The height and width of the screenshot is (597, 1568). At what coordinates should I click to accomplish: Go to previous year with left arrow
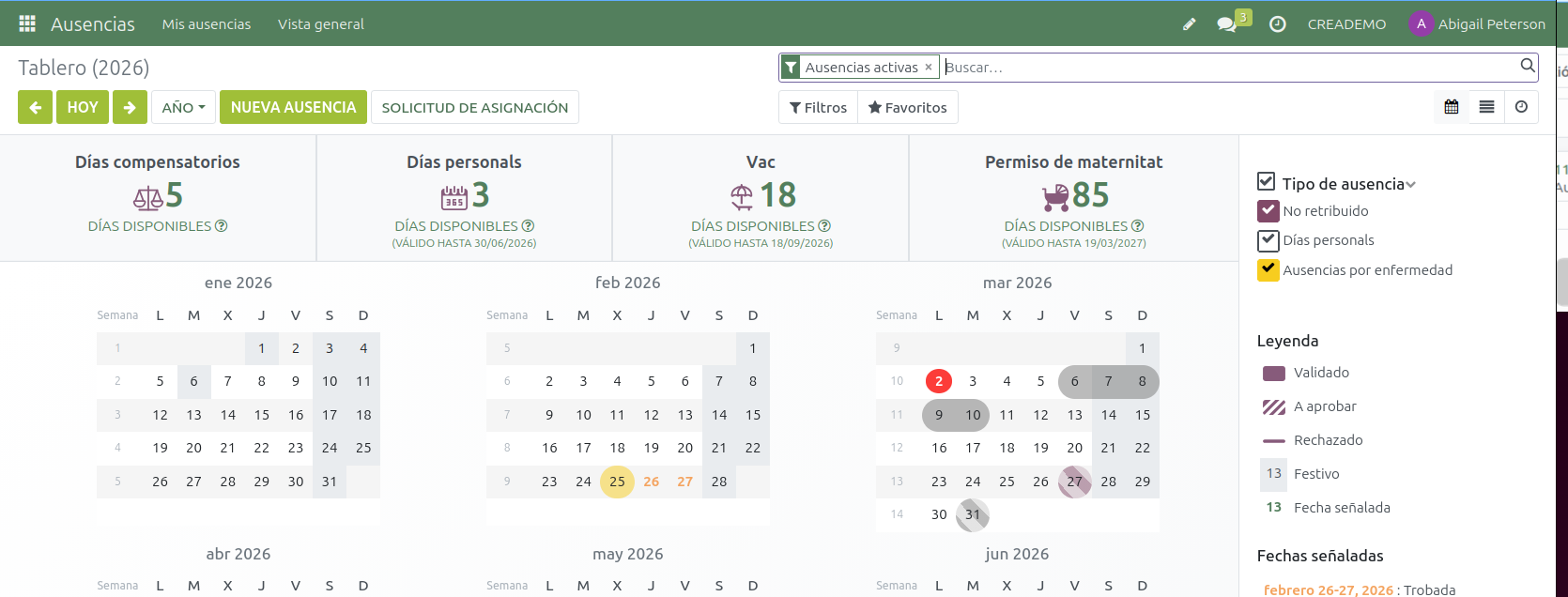[x=35, y=107]
